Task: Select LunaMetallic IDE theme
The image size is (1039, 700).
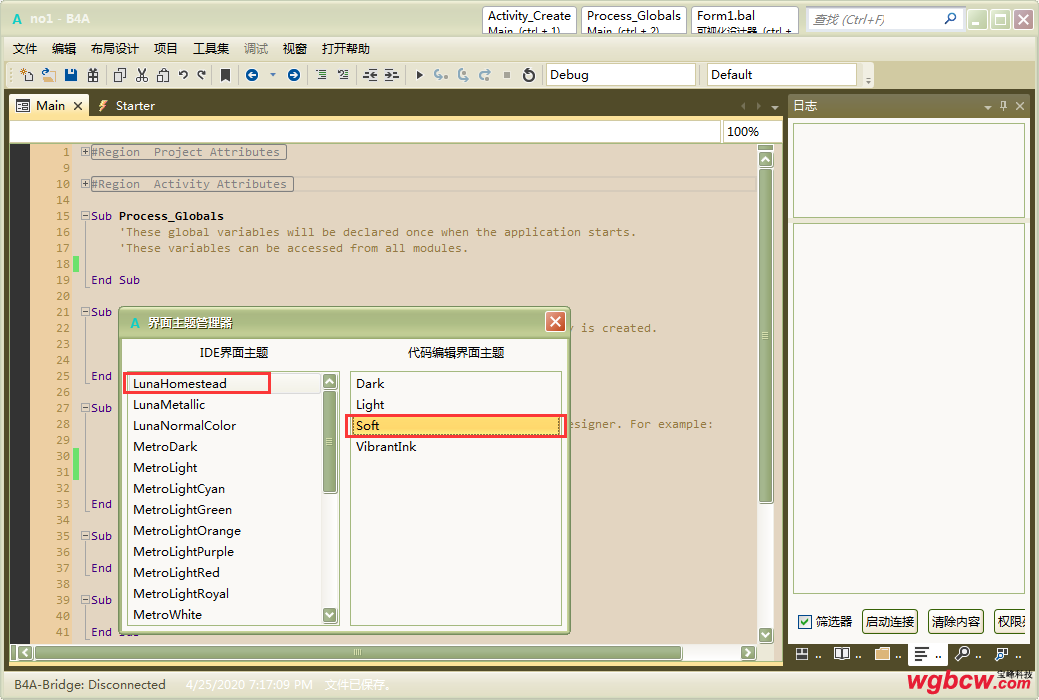Action: point(223,404)
